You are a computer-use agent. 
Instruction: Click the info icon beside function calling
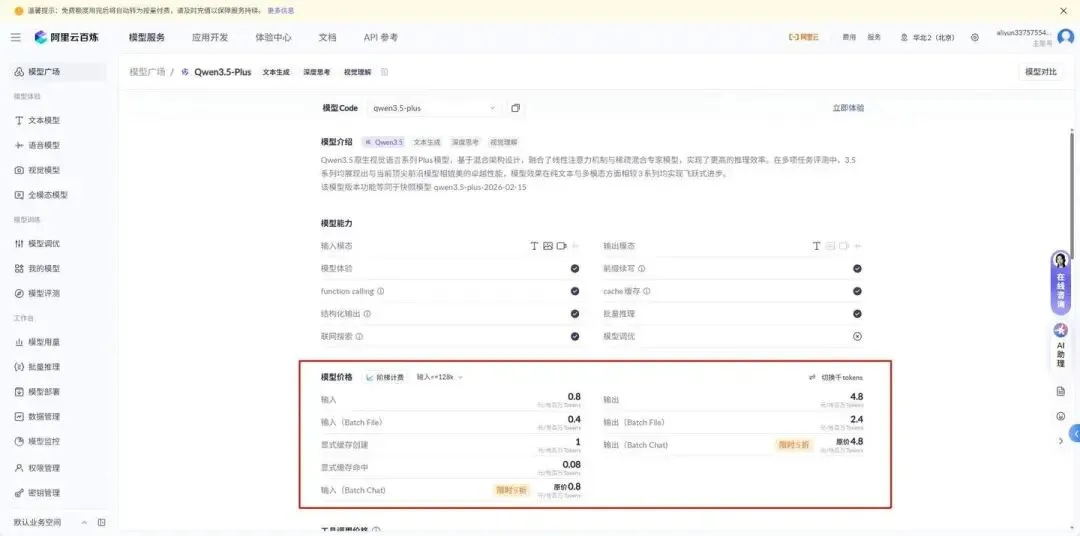click(x=381, y=291)
